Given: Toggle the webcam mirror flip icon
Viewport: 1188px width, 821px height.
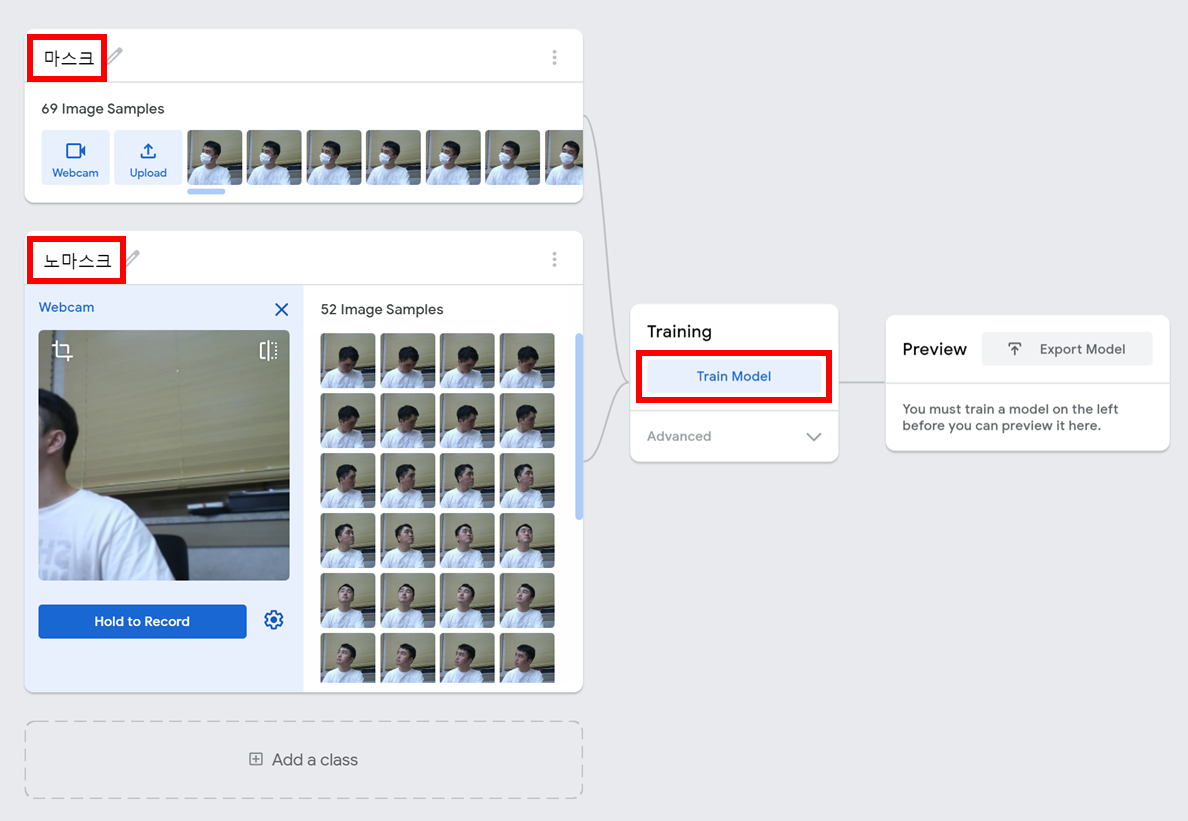Looking at the screenshot, I should [x=268, y=350].
